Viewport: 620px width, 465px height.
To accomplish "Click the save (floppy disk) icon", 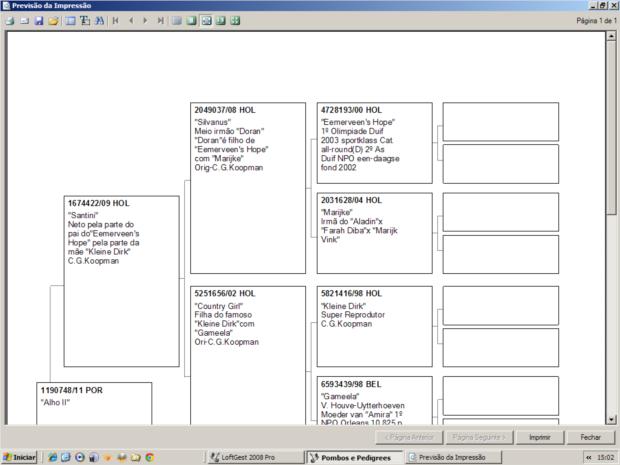I will point(39,20).
